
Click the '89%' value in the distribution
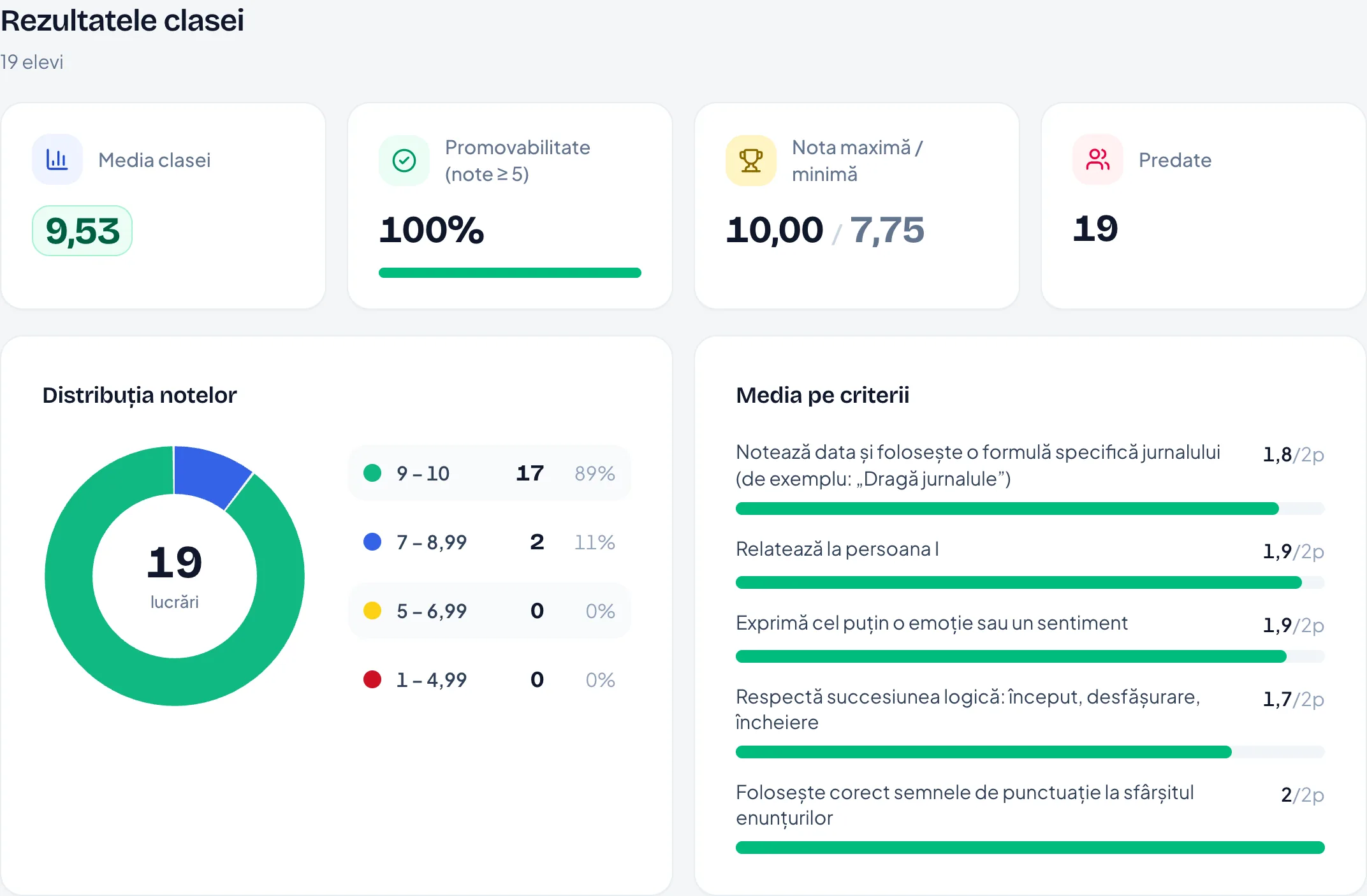[595, 473]
